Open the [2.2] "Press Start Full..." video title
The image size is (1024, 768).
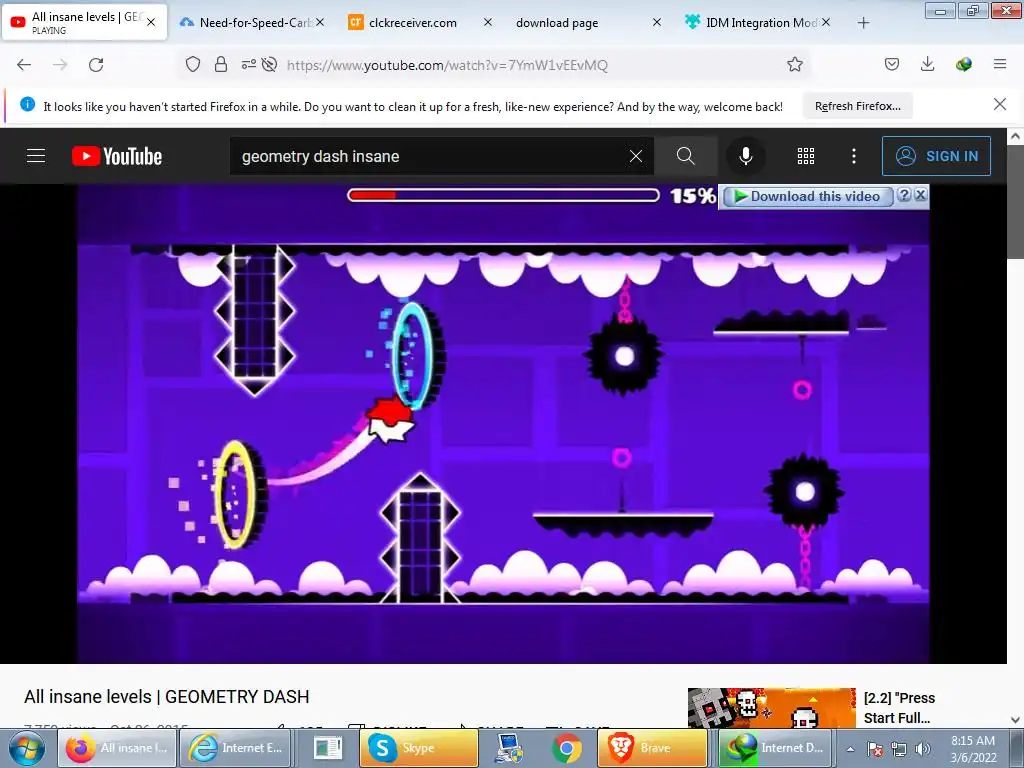pyautogui.click(x=899, y=708)
